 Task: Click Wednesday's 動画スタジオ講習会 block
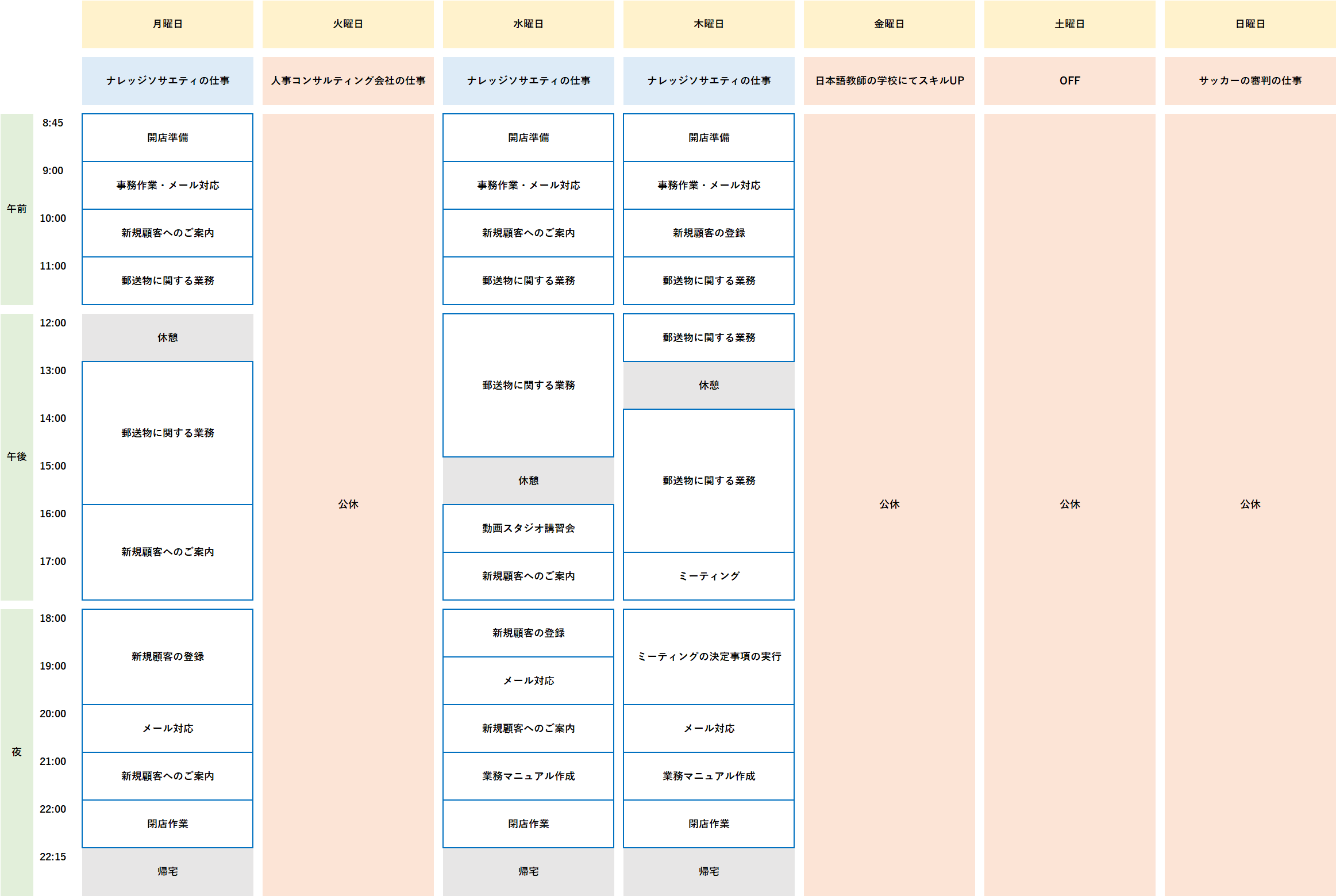528,528
